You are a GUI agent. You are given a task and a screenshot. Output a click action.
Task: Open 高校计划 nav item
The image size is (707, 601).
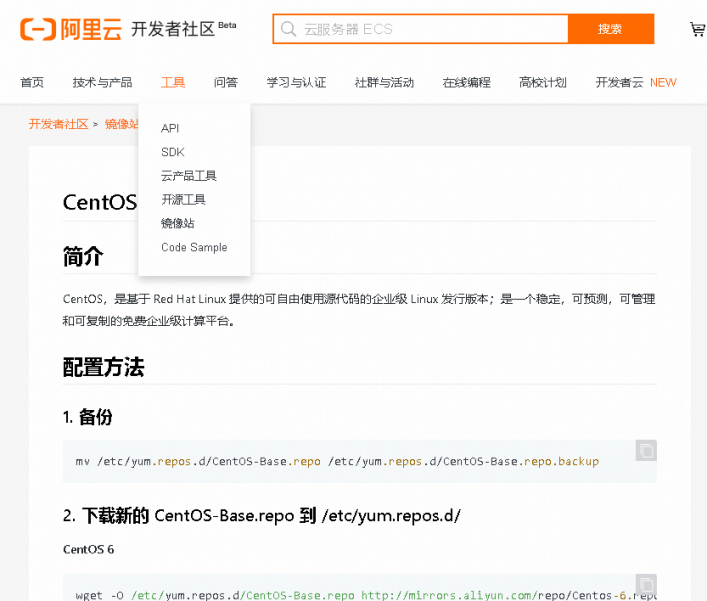[x=543, y=83]
